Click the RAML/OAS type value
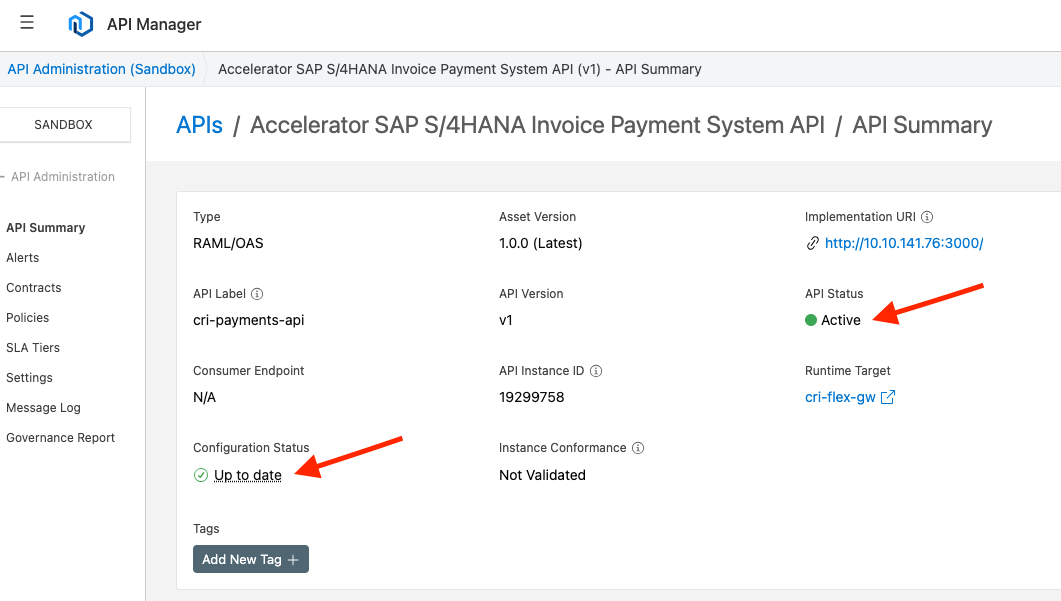 click(228, 244)
